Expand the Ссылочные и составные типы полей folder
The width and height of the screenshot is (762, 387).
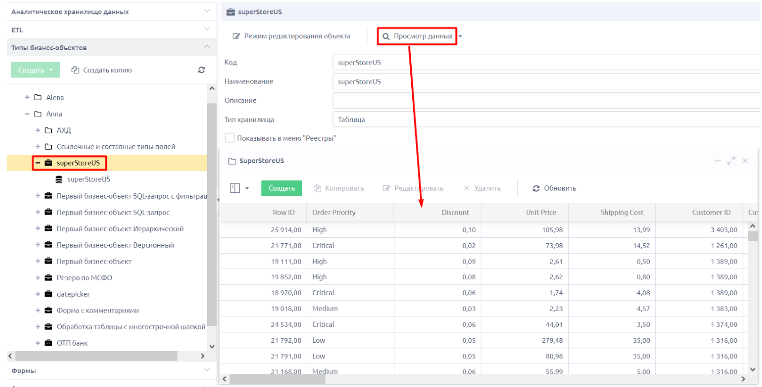37,146
